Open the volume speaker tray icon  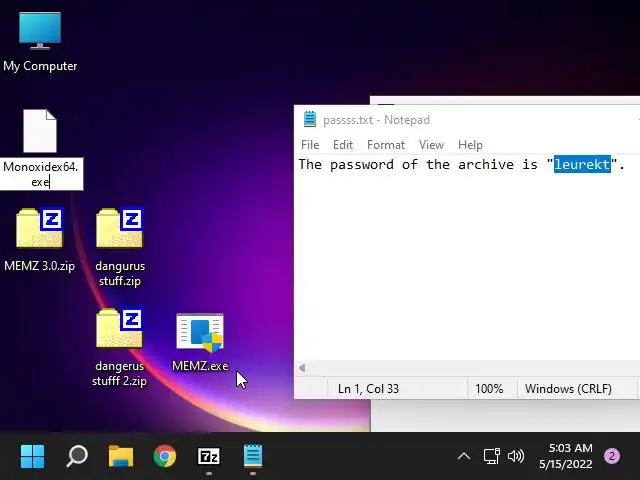coord(516,456)
